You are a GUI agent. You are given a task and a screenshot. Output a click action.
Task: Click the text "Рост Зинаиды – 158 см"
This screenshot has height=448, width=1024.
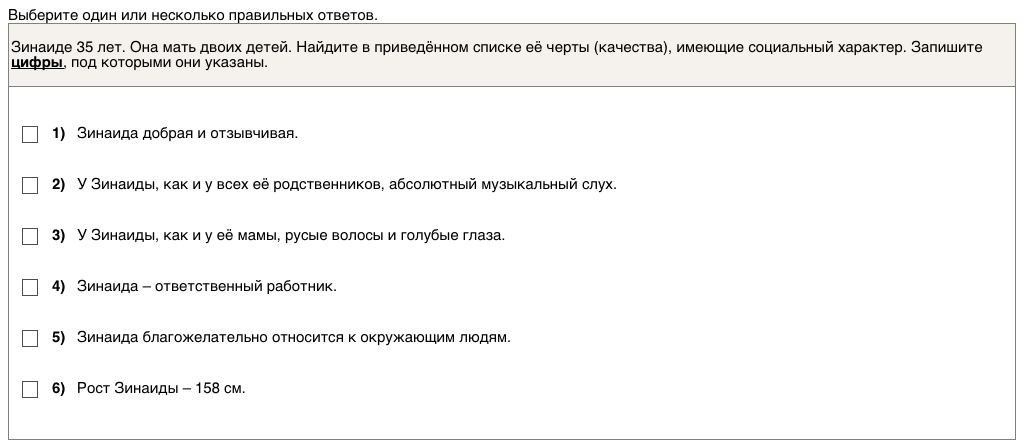tap(160, 389)
